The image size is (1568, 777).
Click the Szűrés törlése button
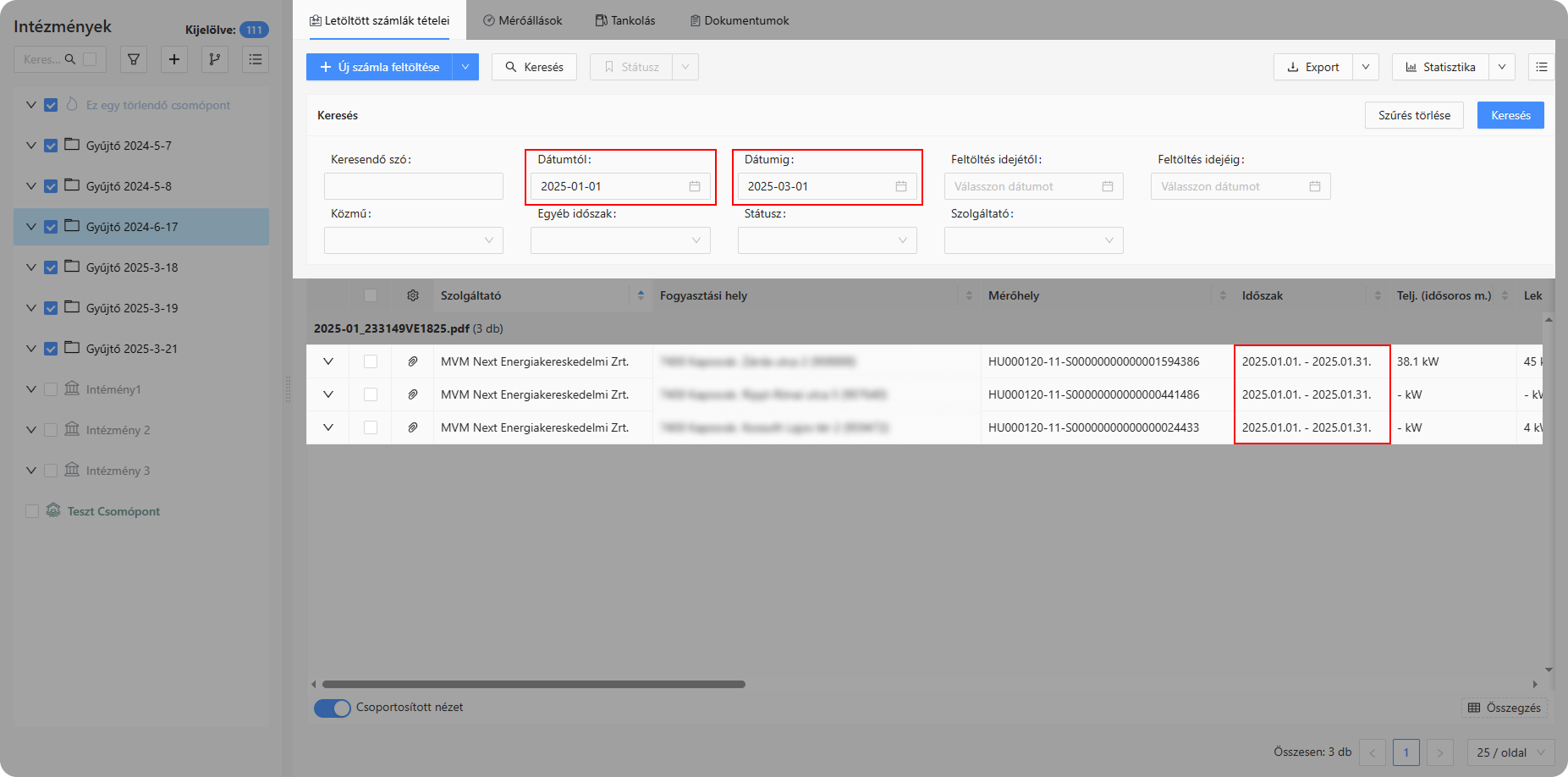pyautogui.click(x=1414, y=115)
